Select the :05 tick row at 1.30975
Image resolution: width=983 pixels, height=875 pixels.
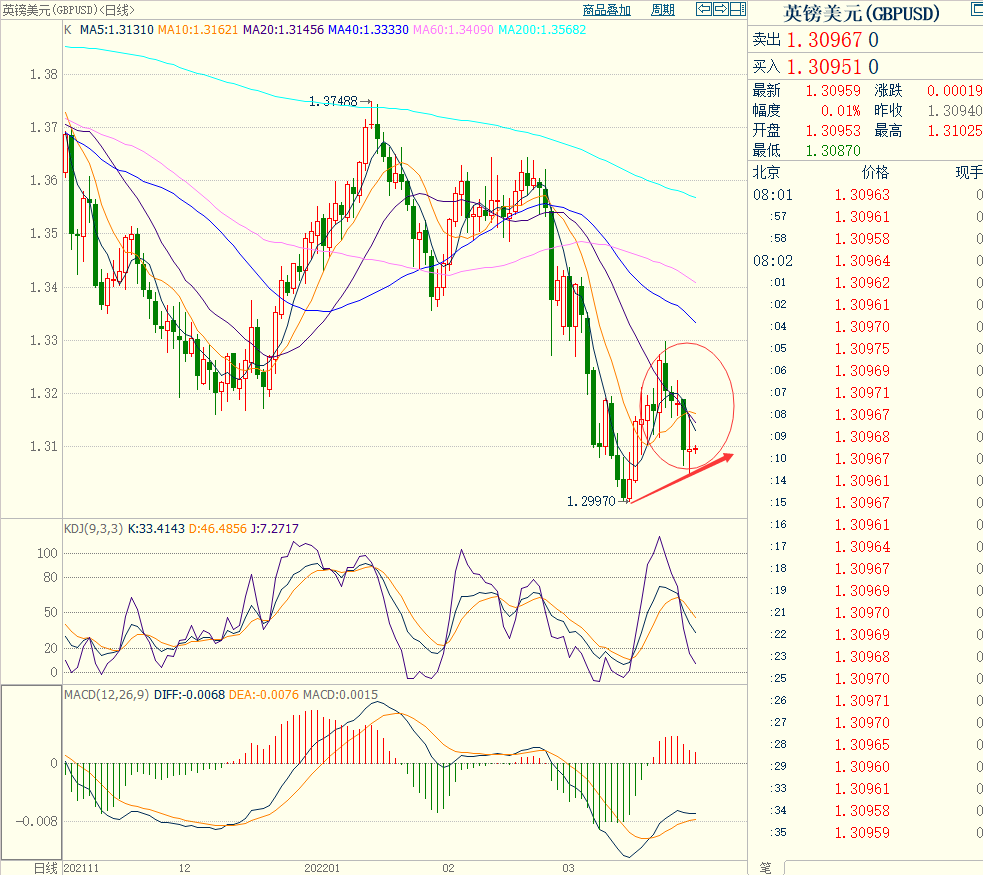coord(865,348)
